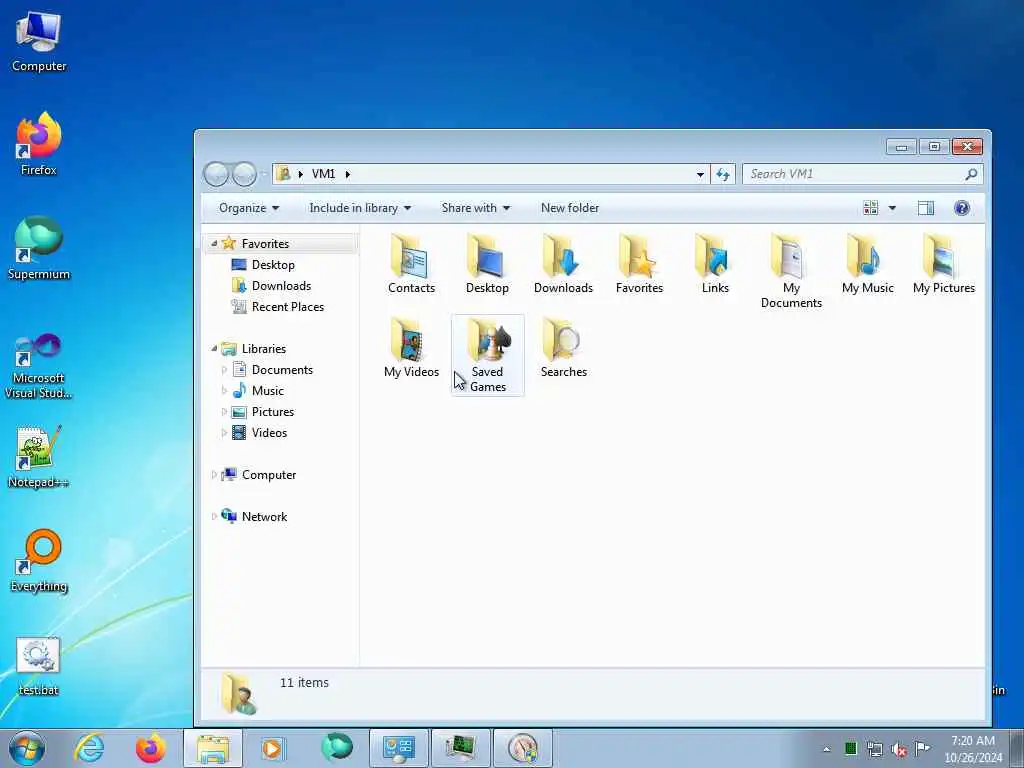Image resolution: width=1024 pixels, height=768 pixels.
Task: Select the Firefox desktop shortcut
Action: pyautogui.click(x=39, y=144)
